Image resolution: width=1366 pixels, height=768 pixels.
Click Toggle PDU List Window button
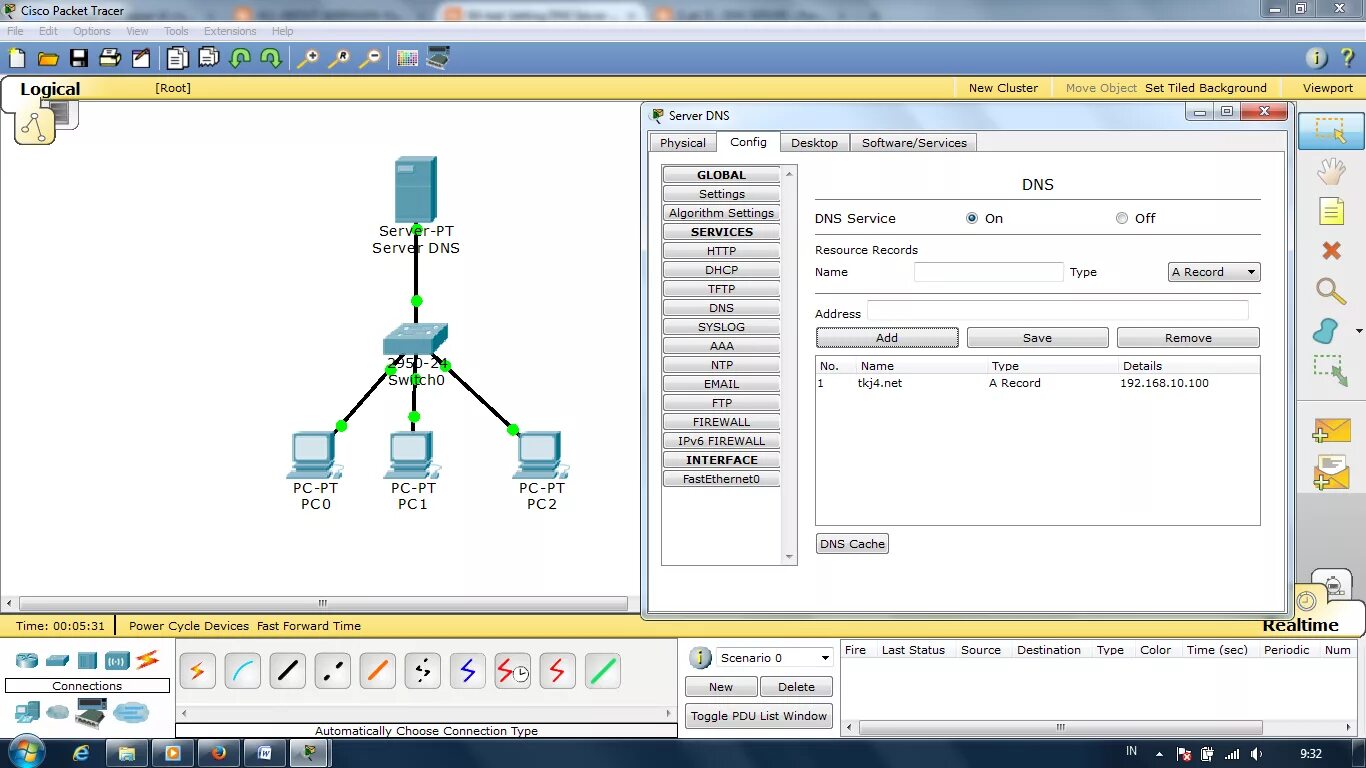point(759,716)
